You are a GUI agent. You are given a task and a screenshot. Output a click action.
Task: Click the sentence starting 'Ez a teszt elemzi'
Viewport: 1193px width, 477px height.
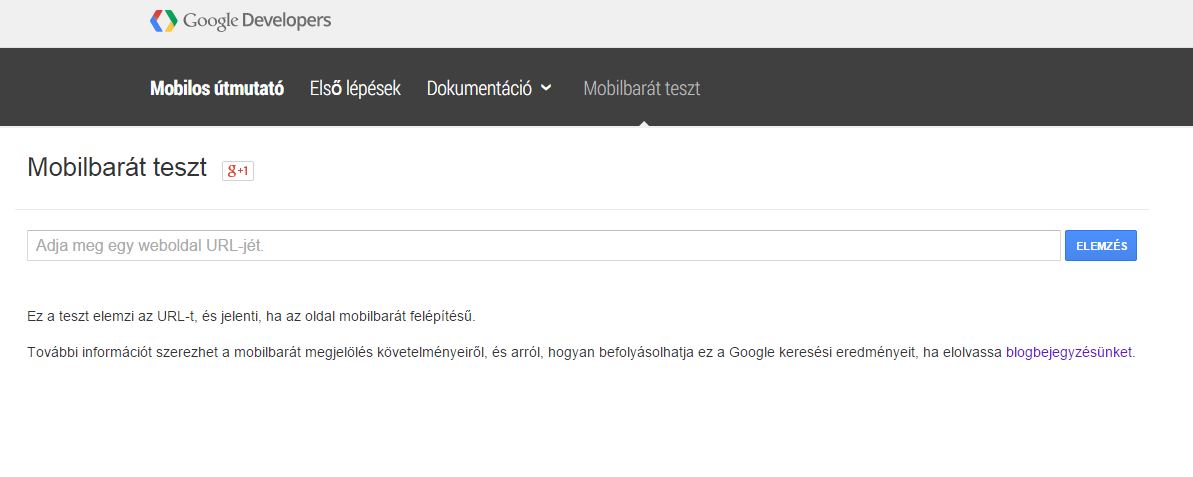[x=251, y=316]
